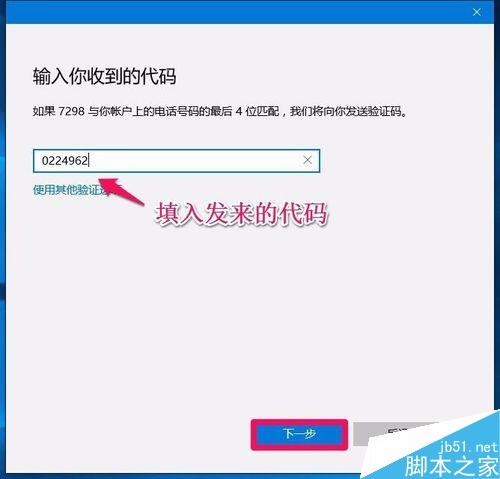Clear the code field with the X icon
This screenshot has height=479, width=500.
click(x=307, y=160)
